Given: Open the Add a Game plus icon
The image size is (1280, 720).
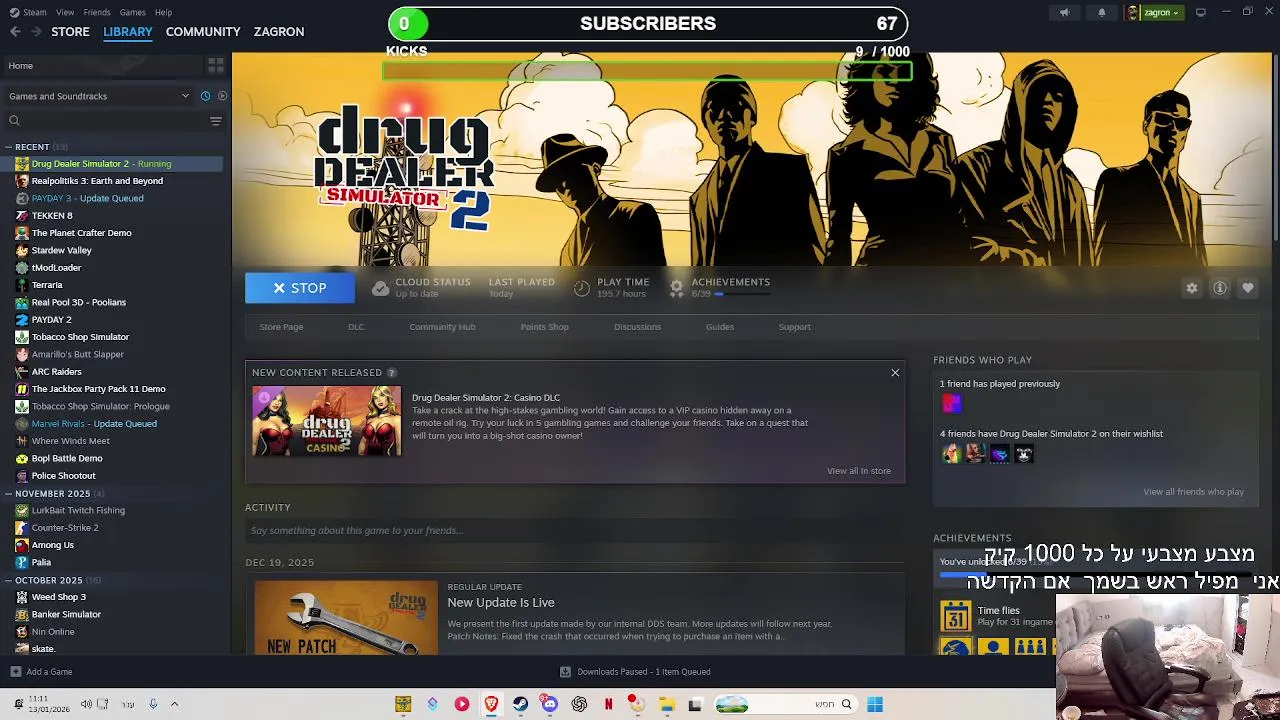Looking at the screenshot, I should [x=15, y=672].
